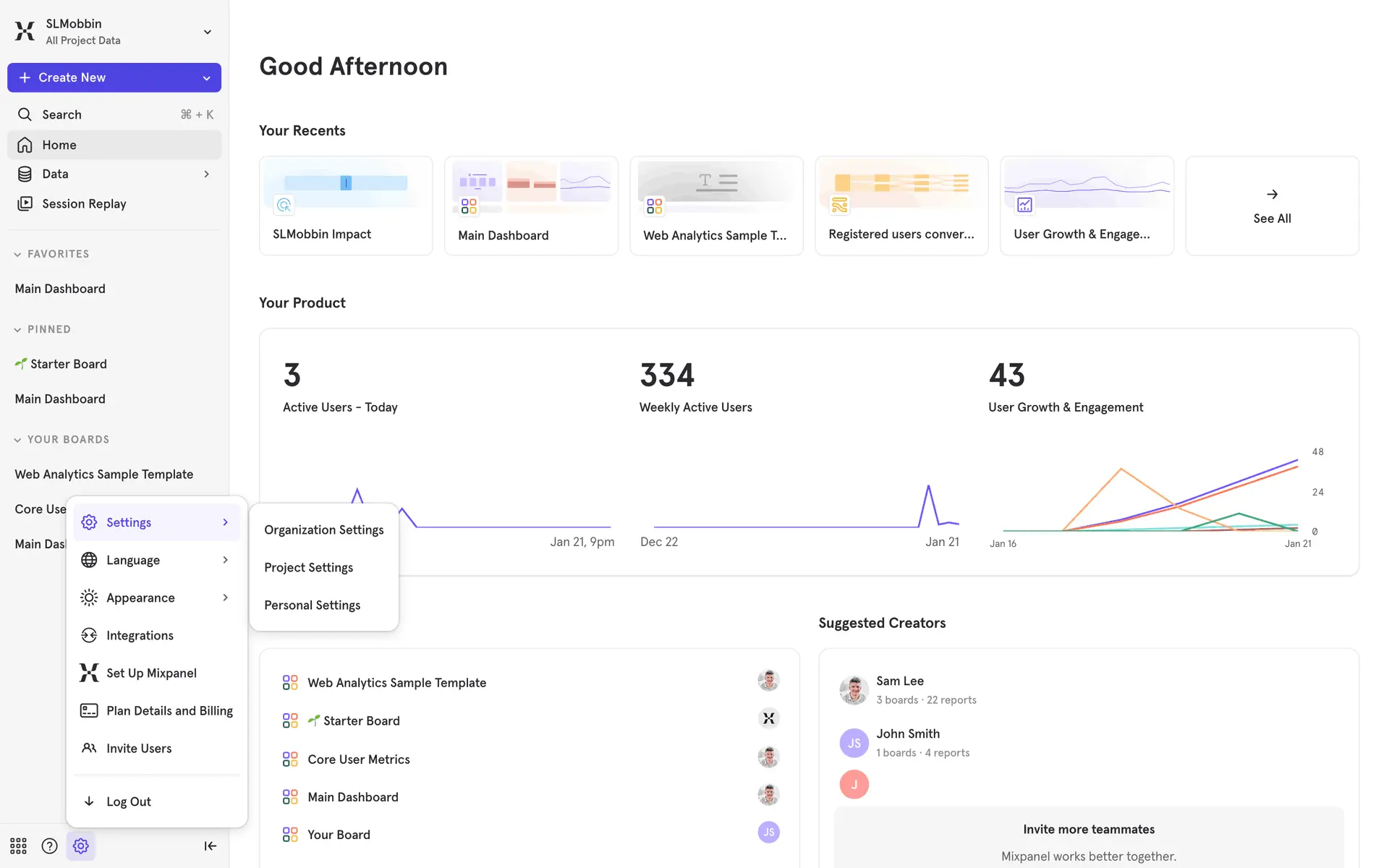The image size is (1389, 868).
Task: Click John Smith's JS avatar in Suggested Creators
Action: click(854, 743)
